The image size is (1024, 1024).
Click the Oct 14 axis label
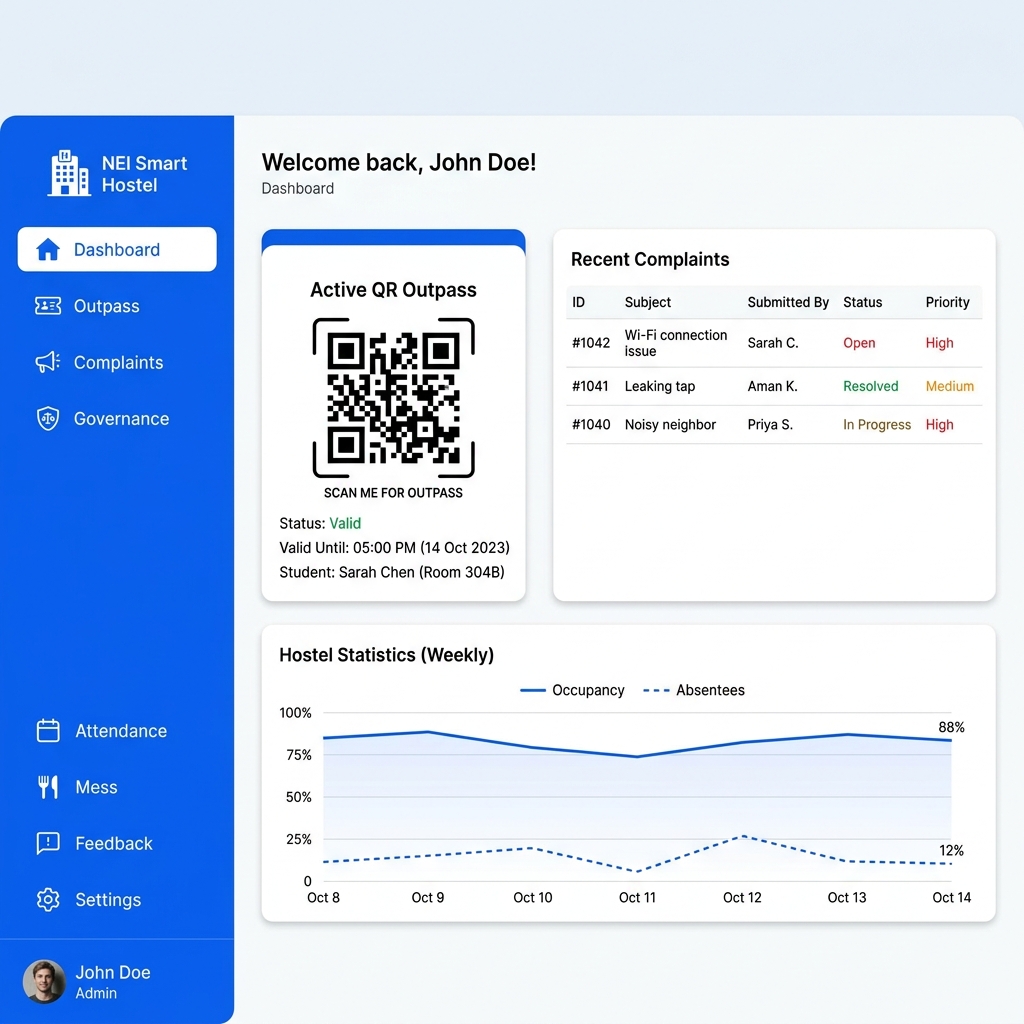tap(952, 897)
